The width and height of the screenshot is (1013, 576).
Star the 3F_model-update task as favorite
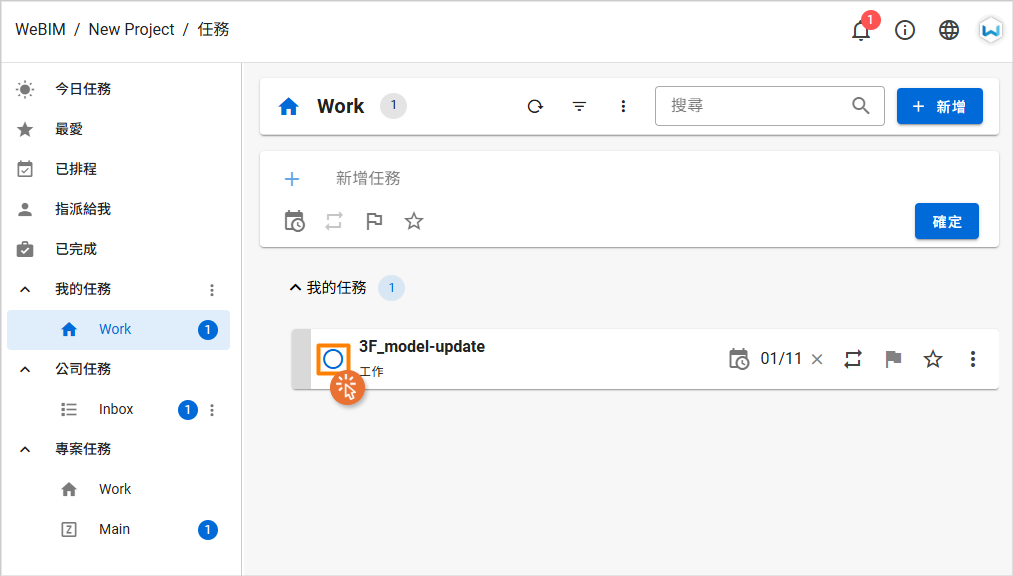coord(932,359)
